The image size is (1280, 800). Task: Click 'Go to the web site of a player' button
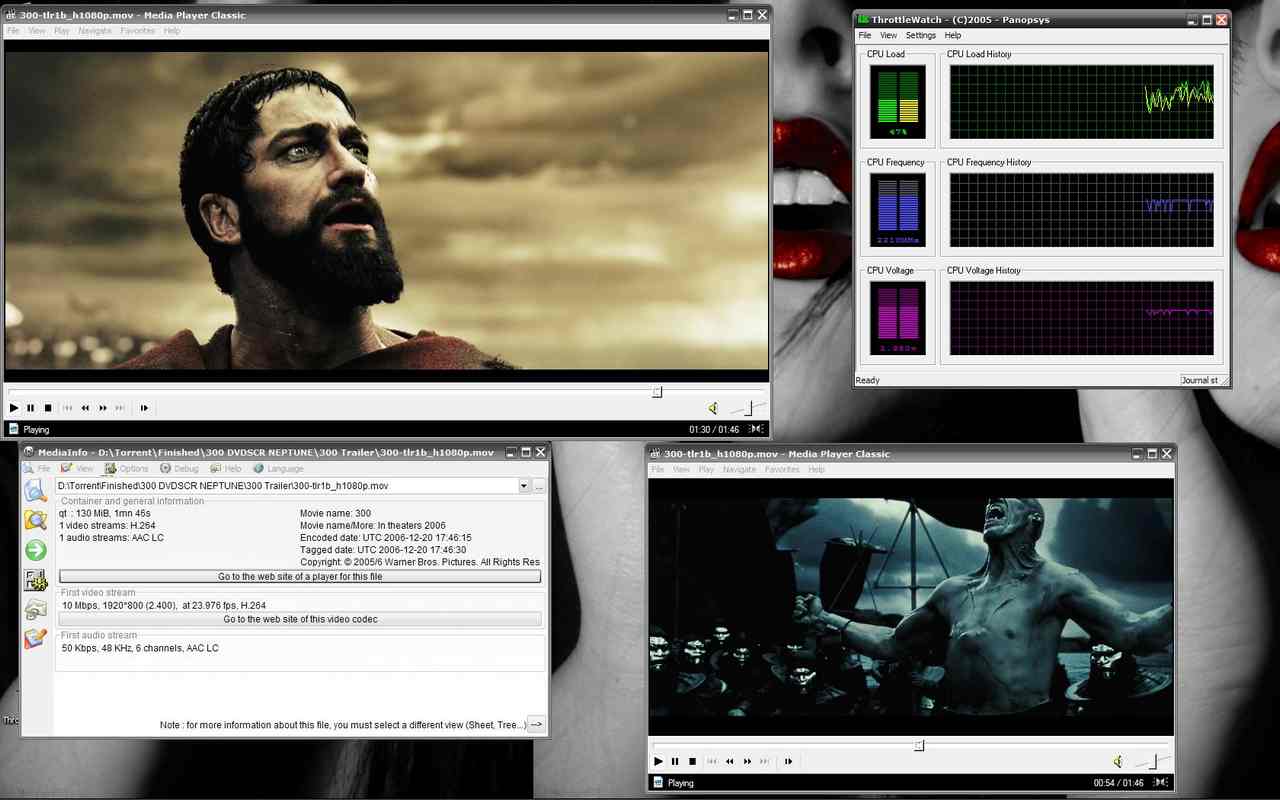(300, 577)
